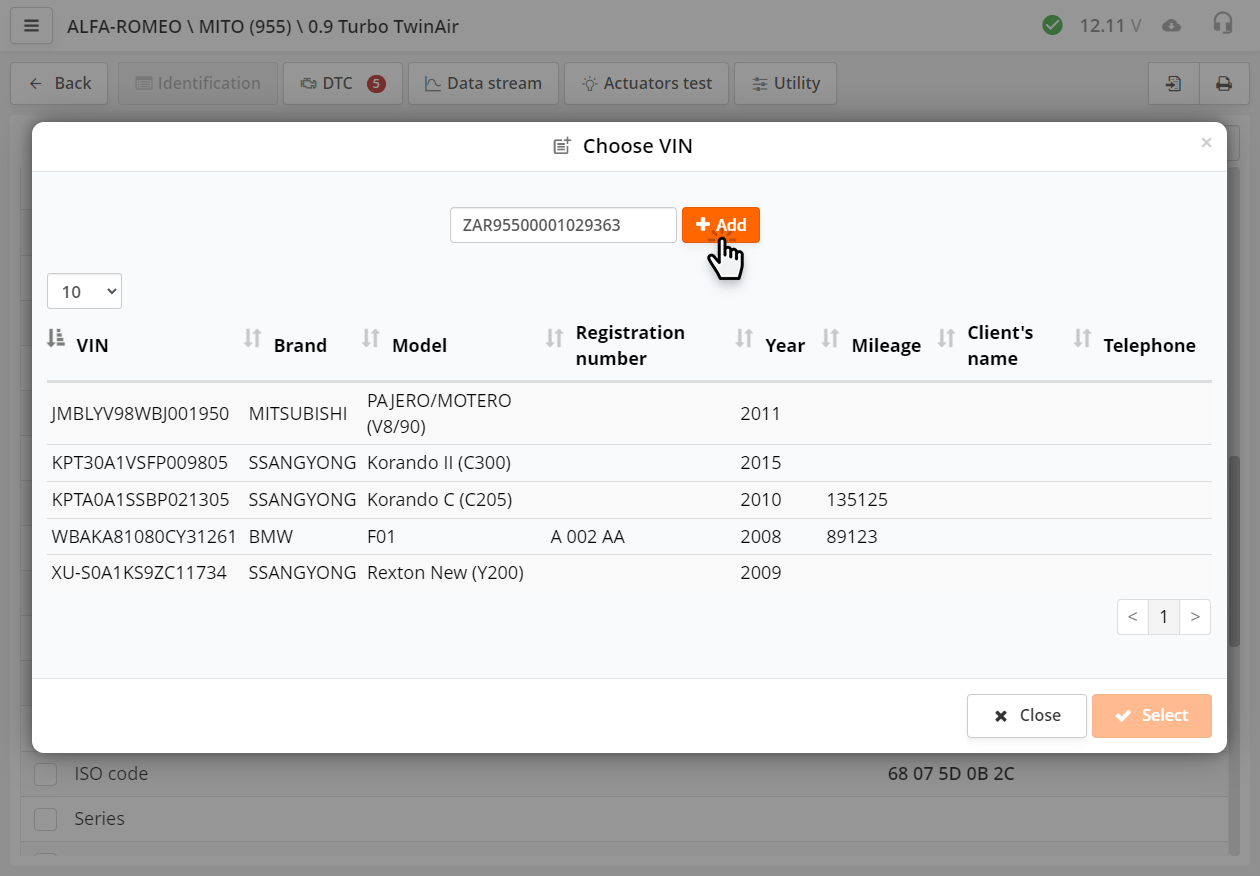Switch to the DTC tab showing 5 faults
The image size is (1260, 876).
tap(342, 84)
